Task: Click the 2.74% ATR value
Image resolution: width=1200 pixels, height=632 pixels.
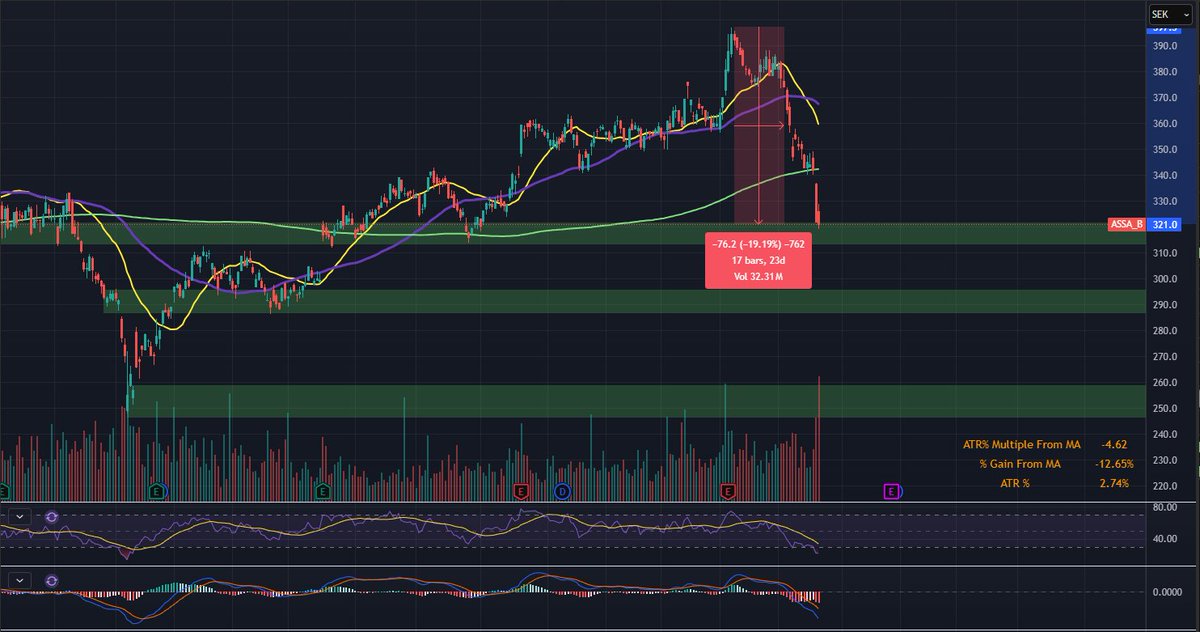Action: (x=1113, y=483)
